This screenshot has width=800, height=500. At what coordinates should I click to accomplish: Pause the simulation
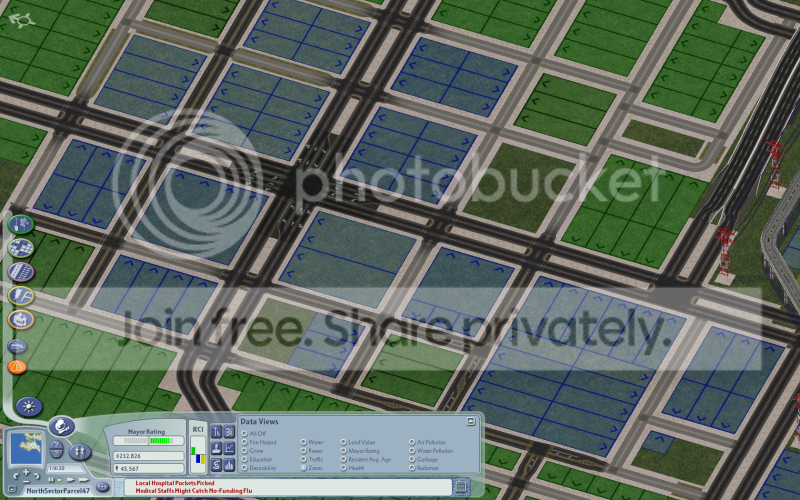point(51,480)
